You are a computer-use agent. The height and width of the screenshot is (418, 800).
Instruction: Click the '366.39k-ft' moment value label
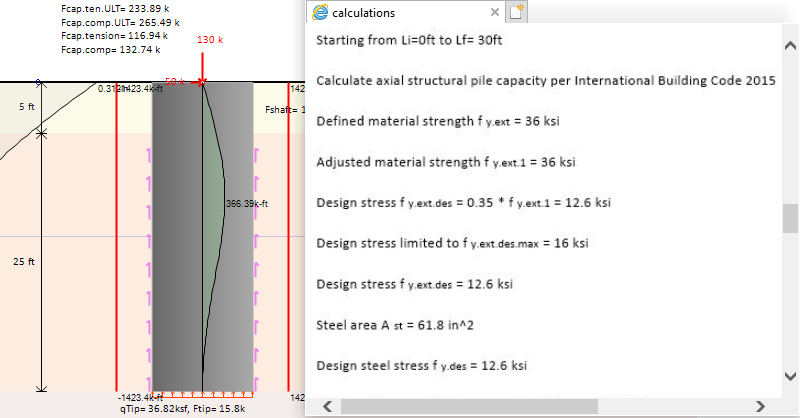247,204
